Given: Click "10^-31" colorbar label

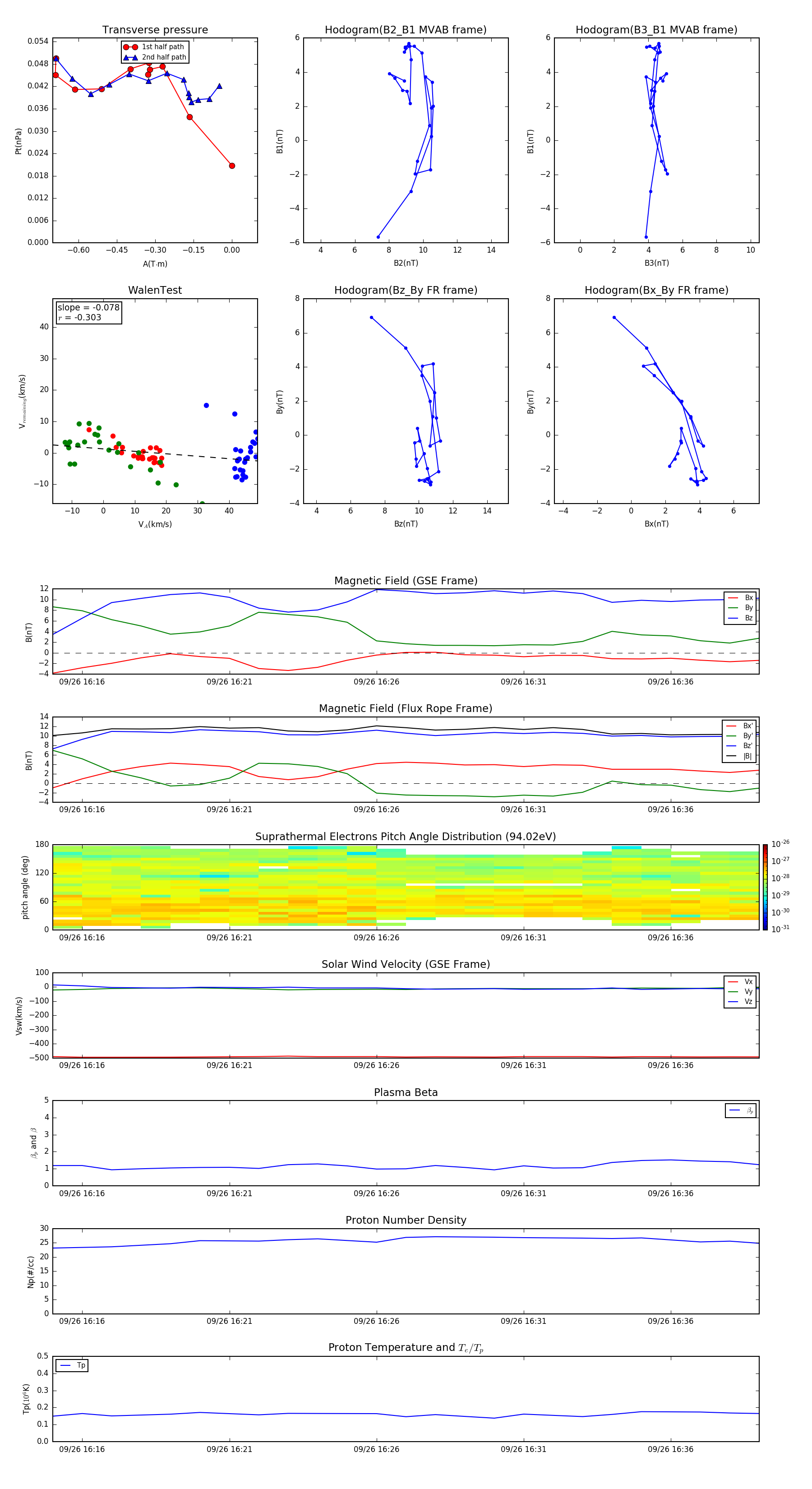Looking at the screenshot, I should (780, 929).
